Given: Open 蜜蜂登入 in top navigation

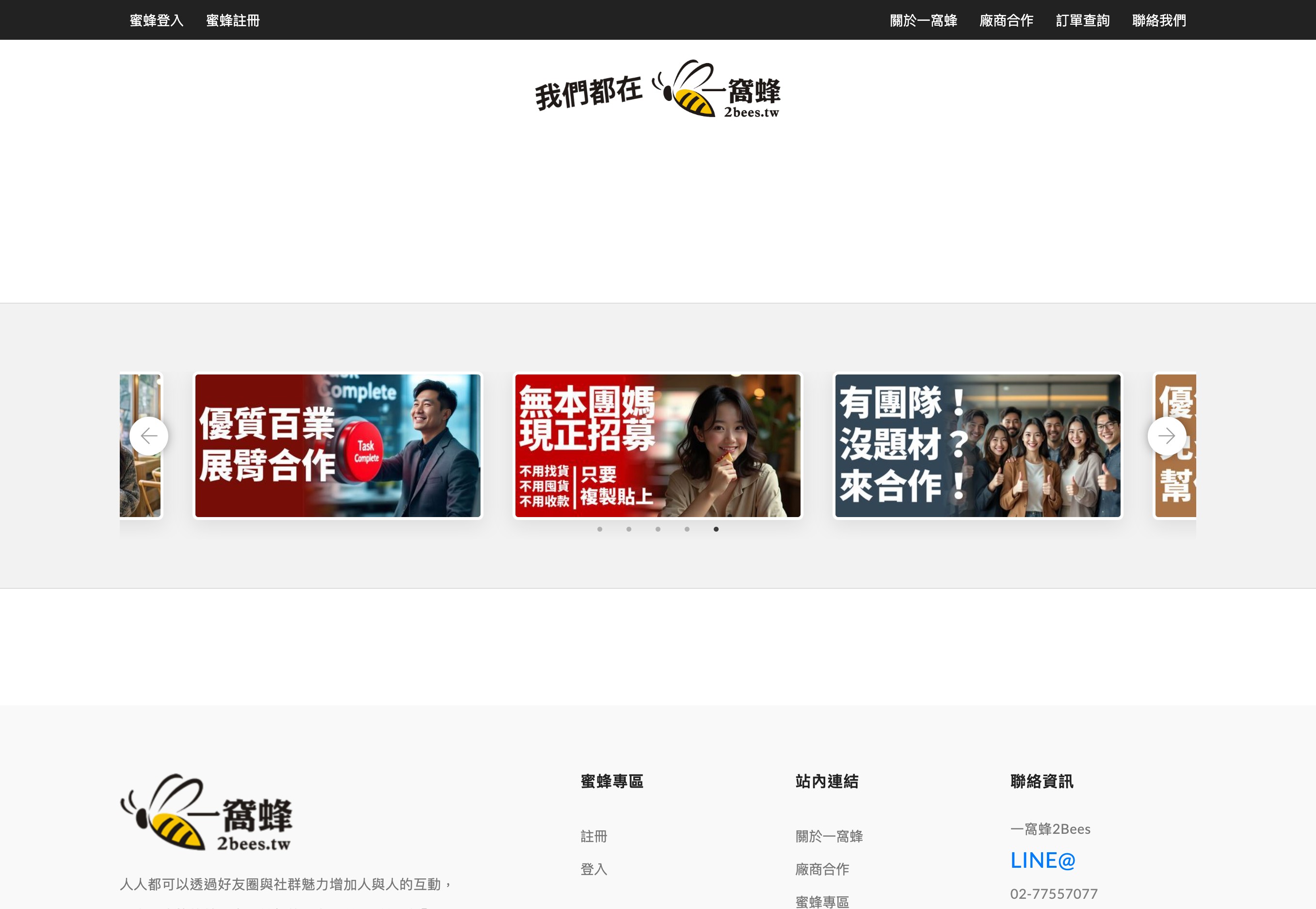Looking at the screenshot, I should [x=157, y=20].
